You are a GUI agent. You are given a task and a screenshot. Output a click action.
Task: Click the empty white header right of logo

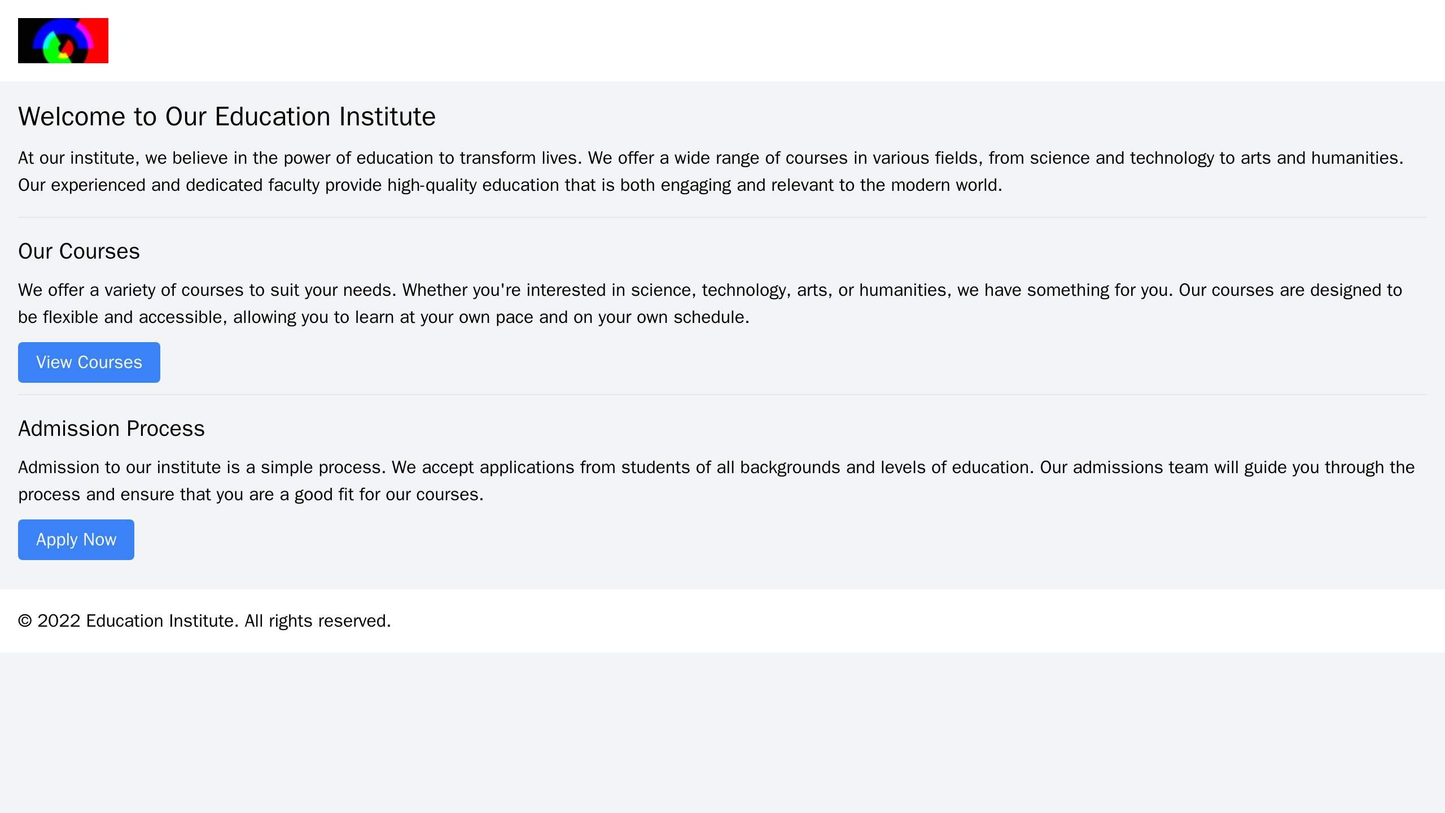[760, 41]
